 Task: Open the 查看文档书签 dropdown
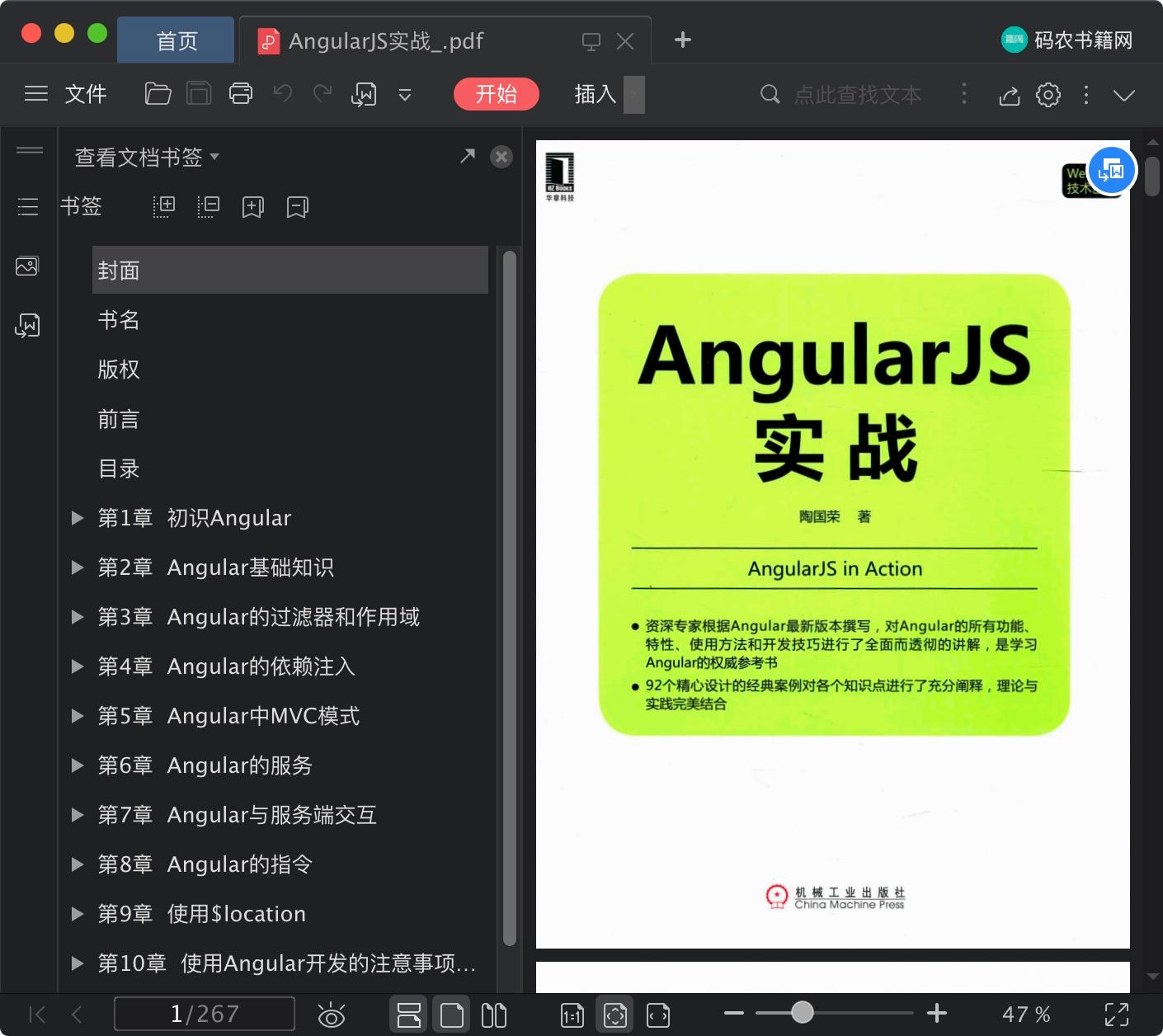click(x=147, y=157)
